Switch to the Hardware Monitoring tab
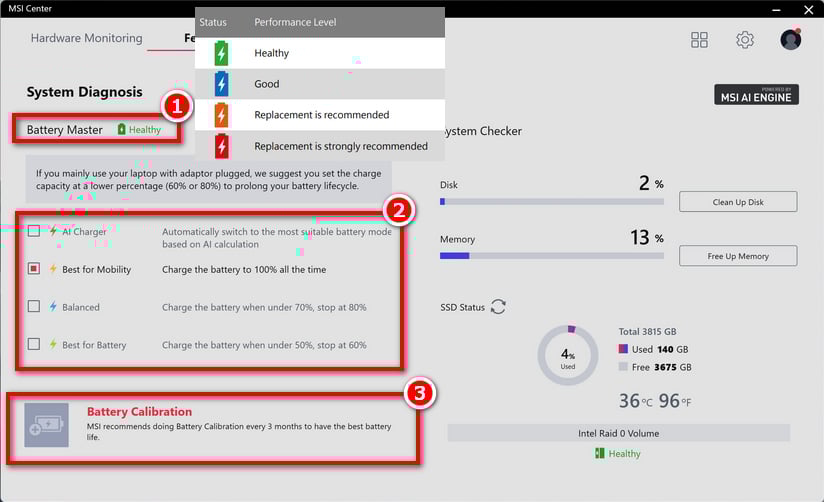 (87, 38)
